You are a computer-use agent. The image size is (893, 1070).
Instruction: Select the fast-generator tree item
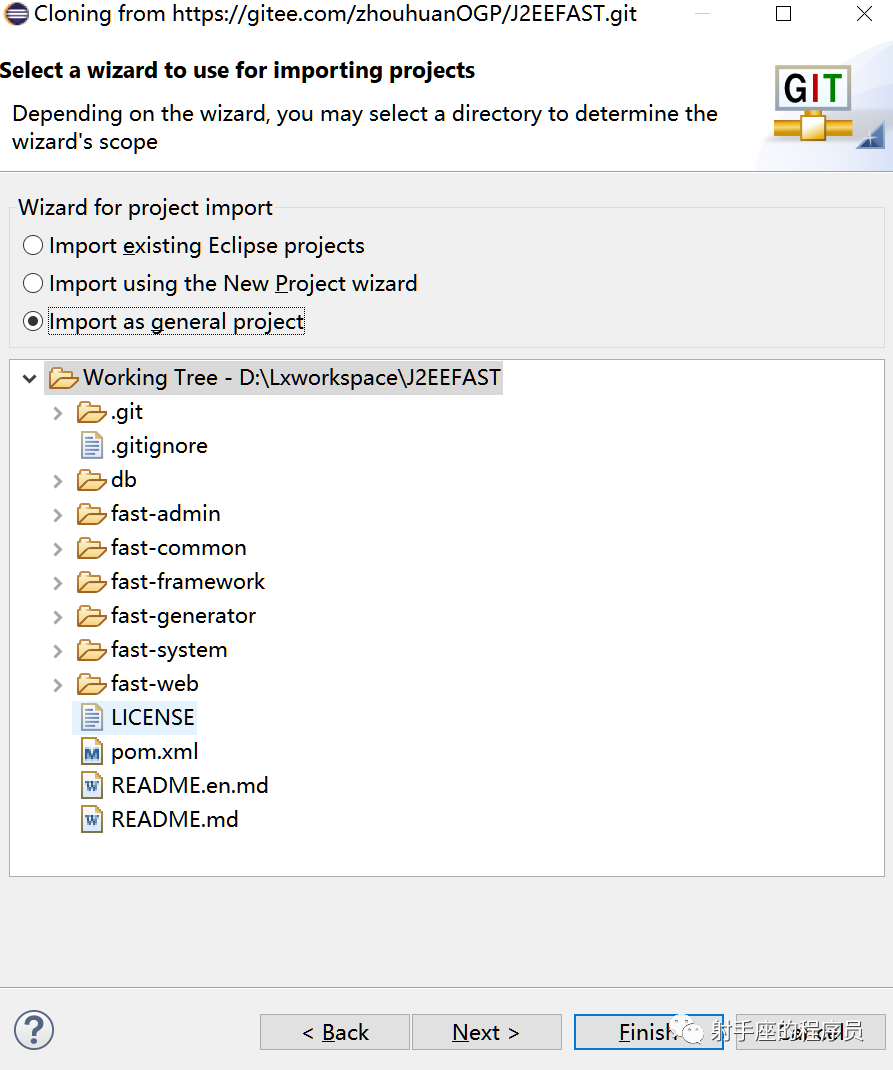pos(183,616)
